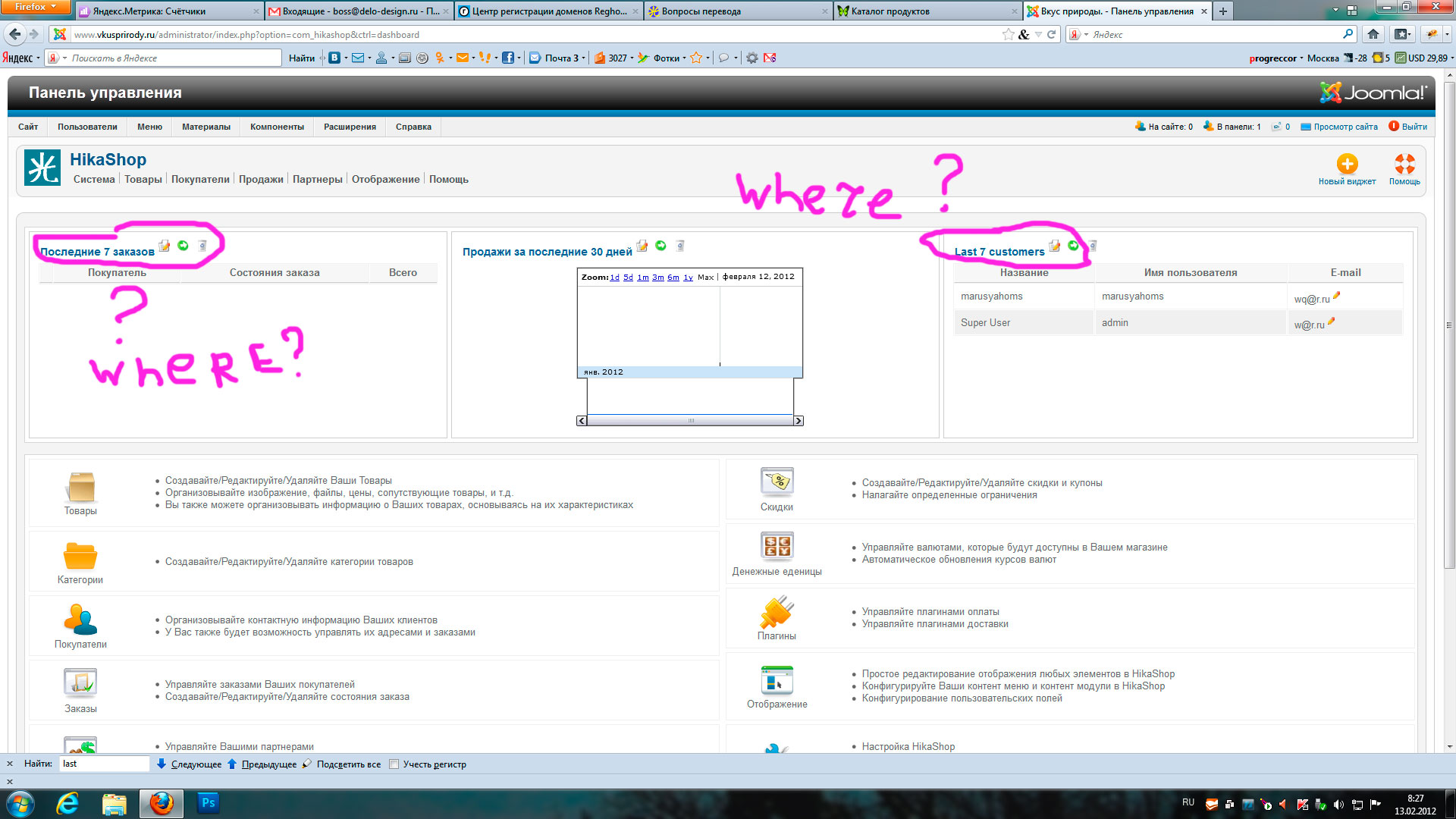Open the Товары box icon
The width and height of the screenshot is (1456, 819).
pos(80,488)
